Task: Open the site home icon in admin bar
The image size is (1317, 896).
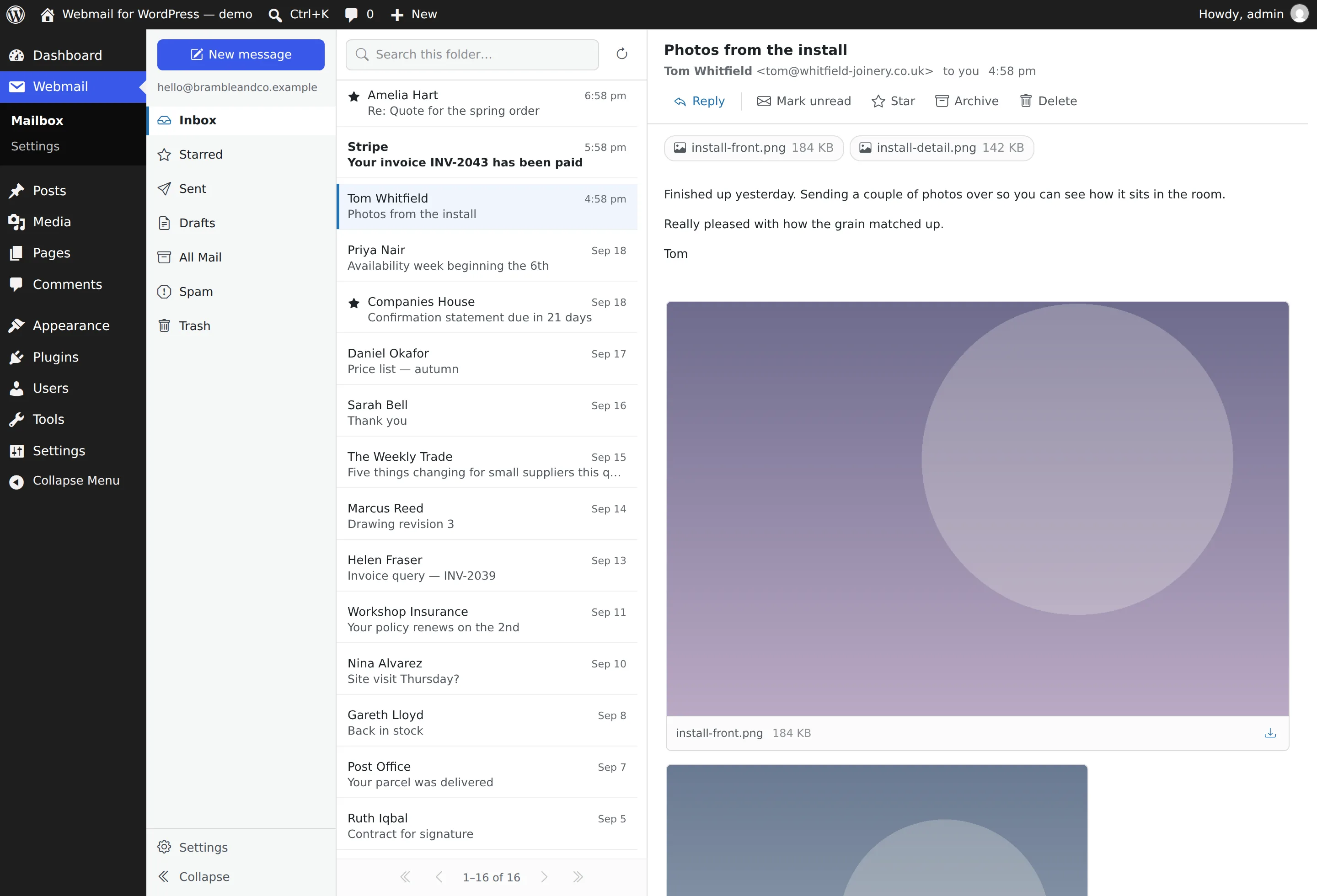Action: click(48, 14)
